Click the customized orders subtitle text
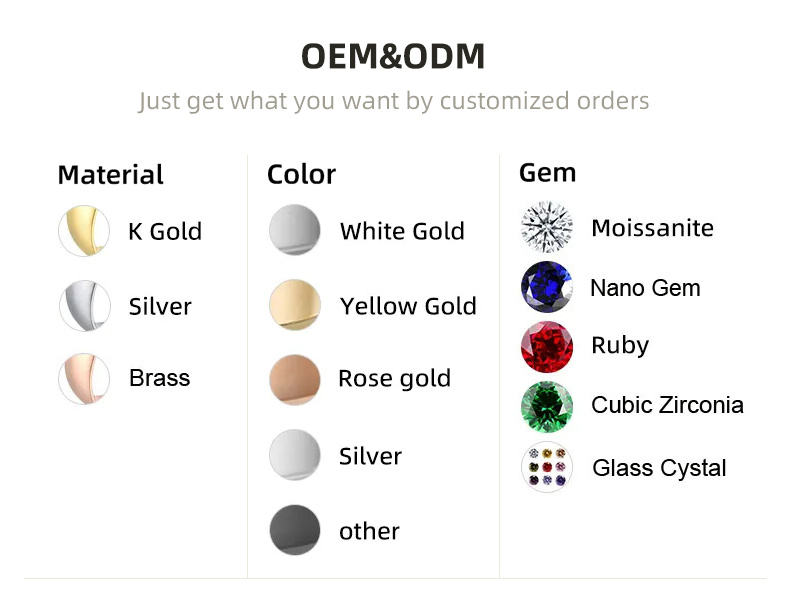The width and height of the screenshot is (790, 615). (x=393, y=101)
